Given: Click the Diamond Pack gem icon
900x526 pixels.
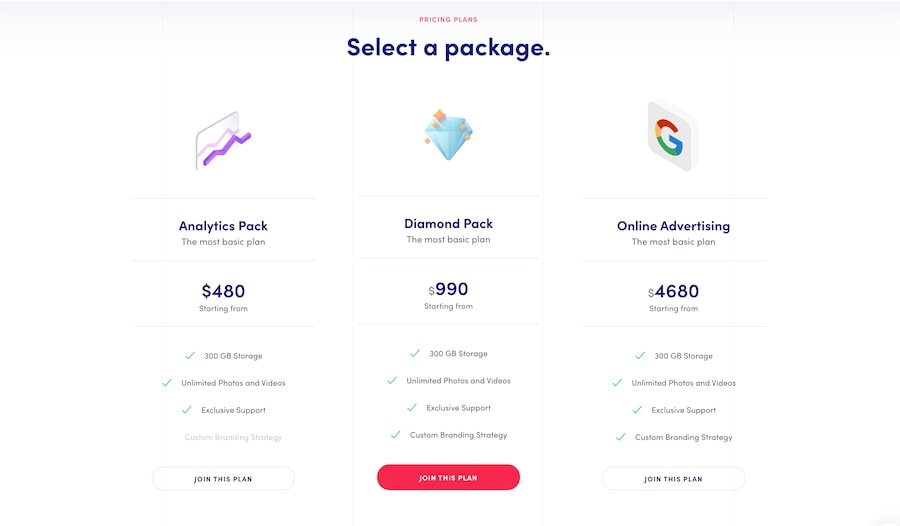Looking at the screenshot, I should [448, 134].
